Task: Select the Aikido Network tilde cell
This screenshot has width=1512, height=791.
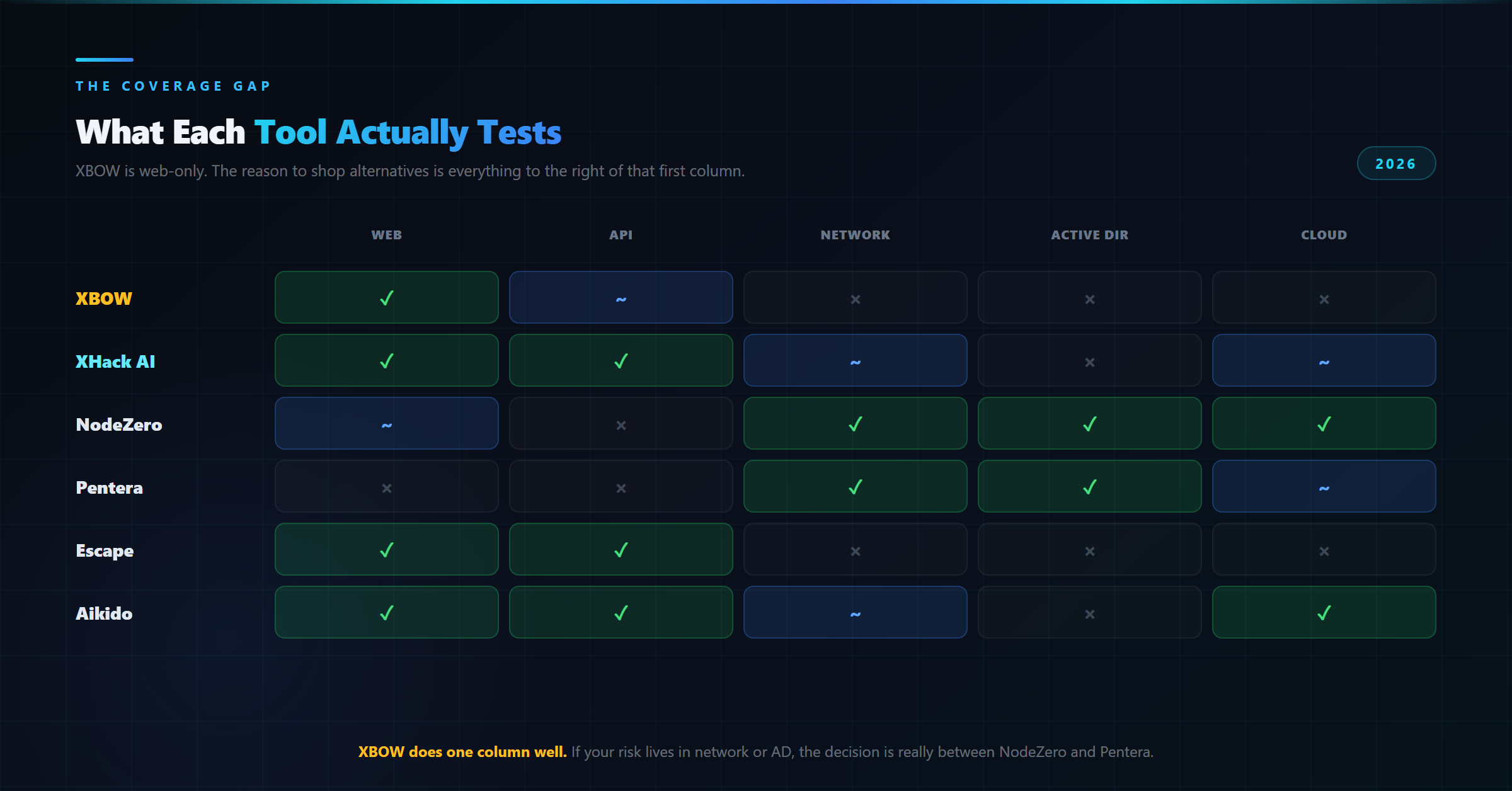Action: pyautogui.click(x=856, y=612)
